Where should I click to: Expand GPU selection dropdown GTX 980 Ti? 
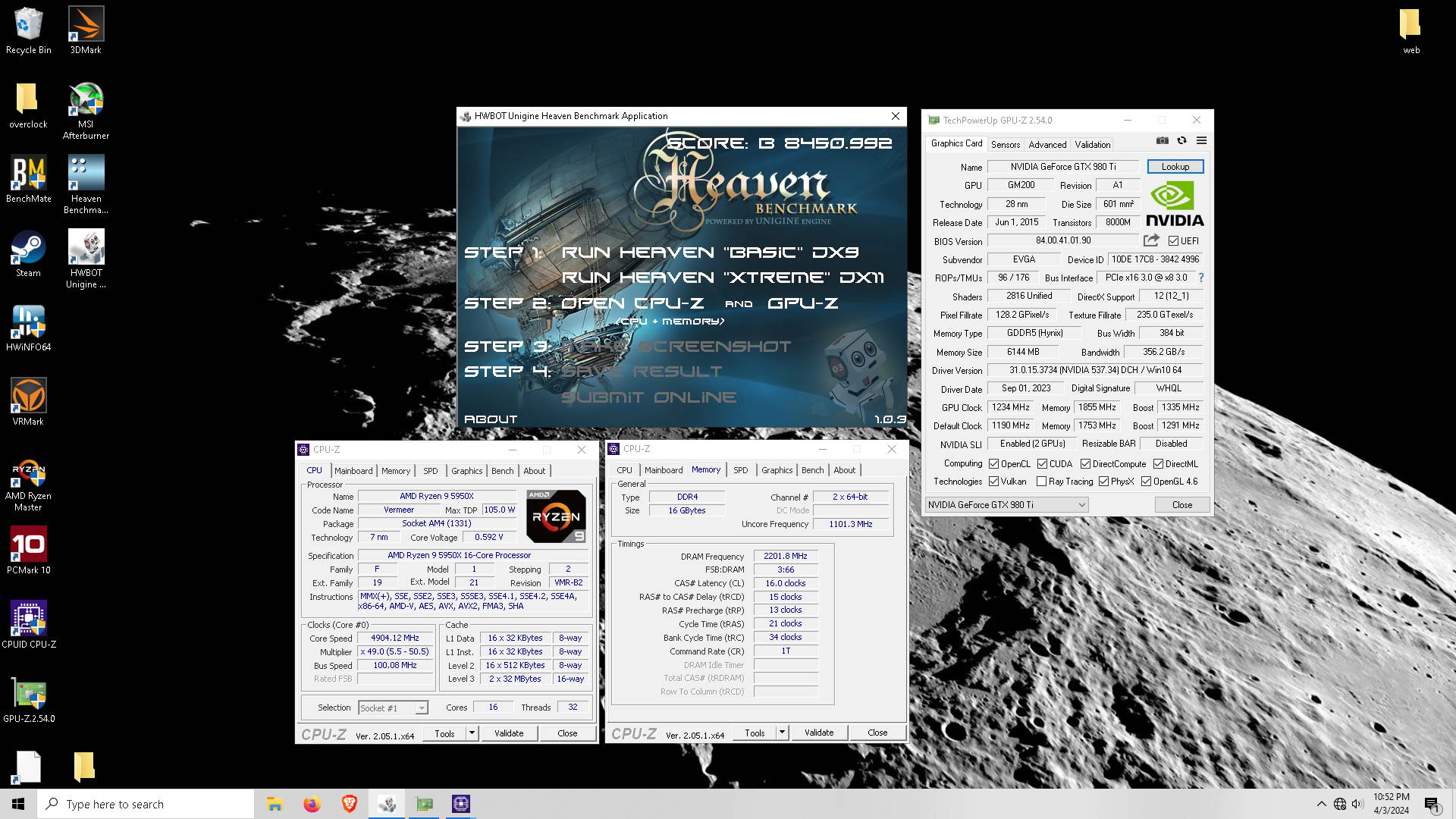point(1006,505)
